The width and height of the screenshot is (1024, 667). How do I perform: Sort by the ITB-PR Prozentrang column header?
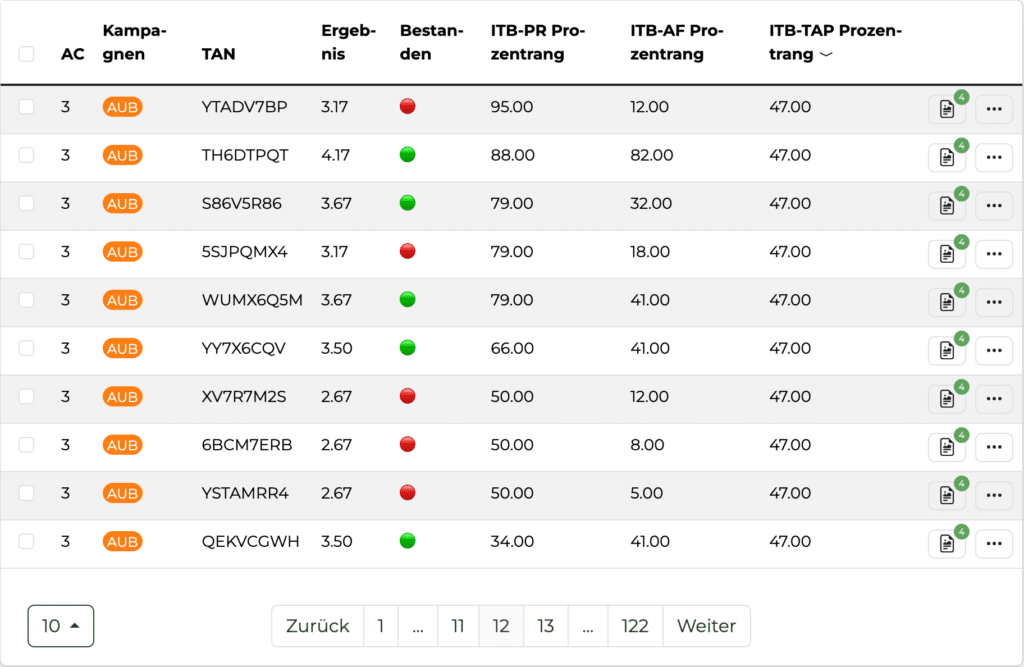(x=537, y=42)
